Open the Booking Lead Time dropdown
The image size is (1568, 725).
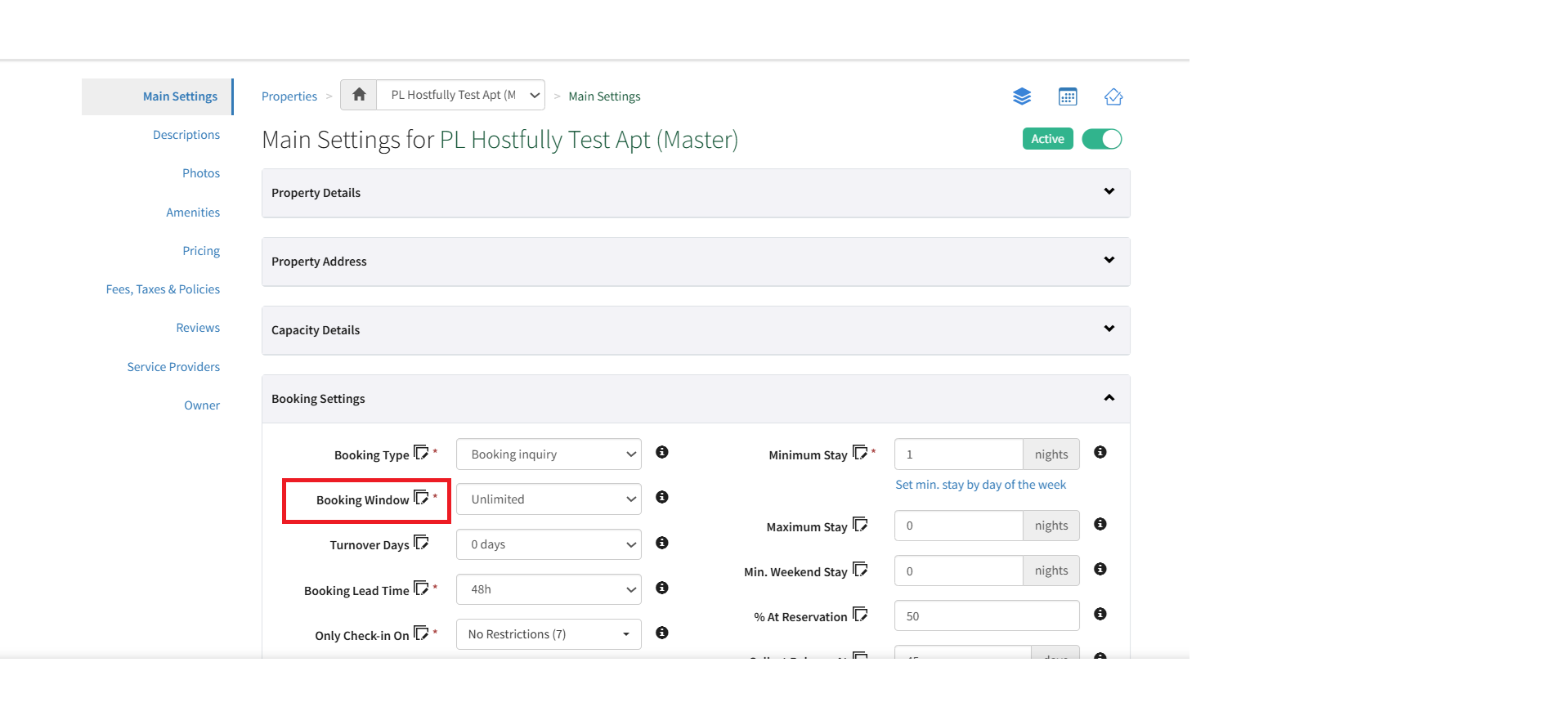[549, 589]
